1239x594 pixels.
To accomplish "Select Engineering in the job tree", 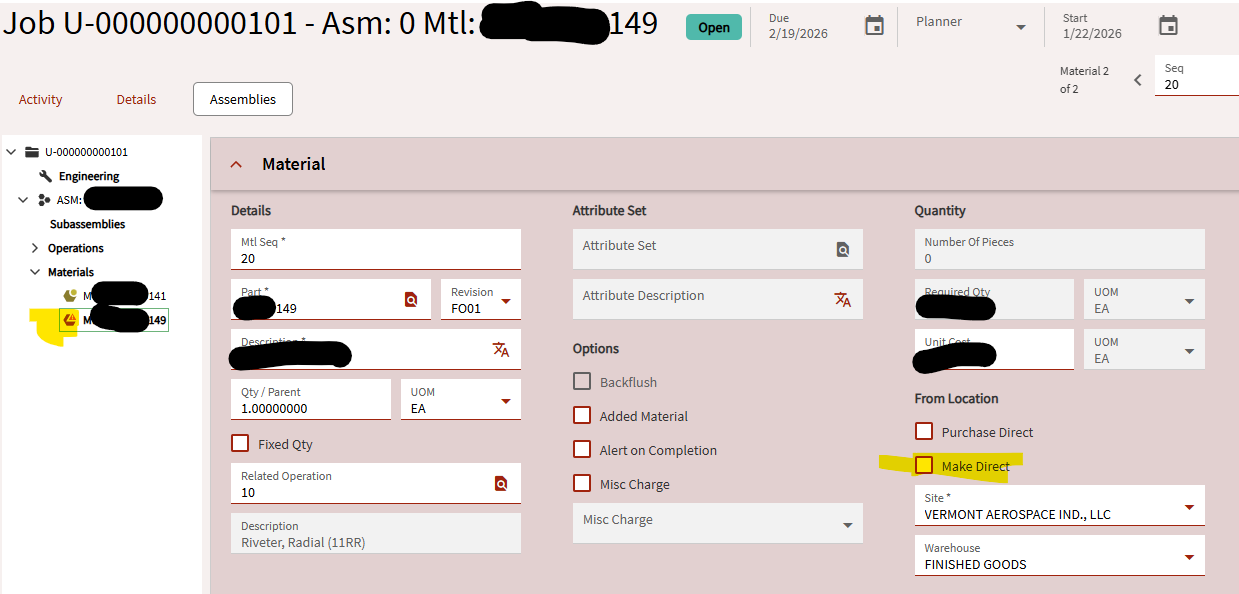I will click(x=89, y=176).
